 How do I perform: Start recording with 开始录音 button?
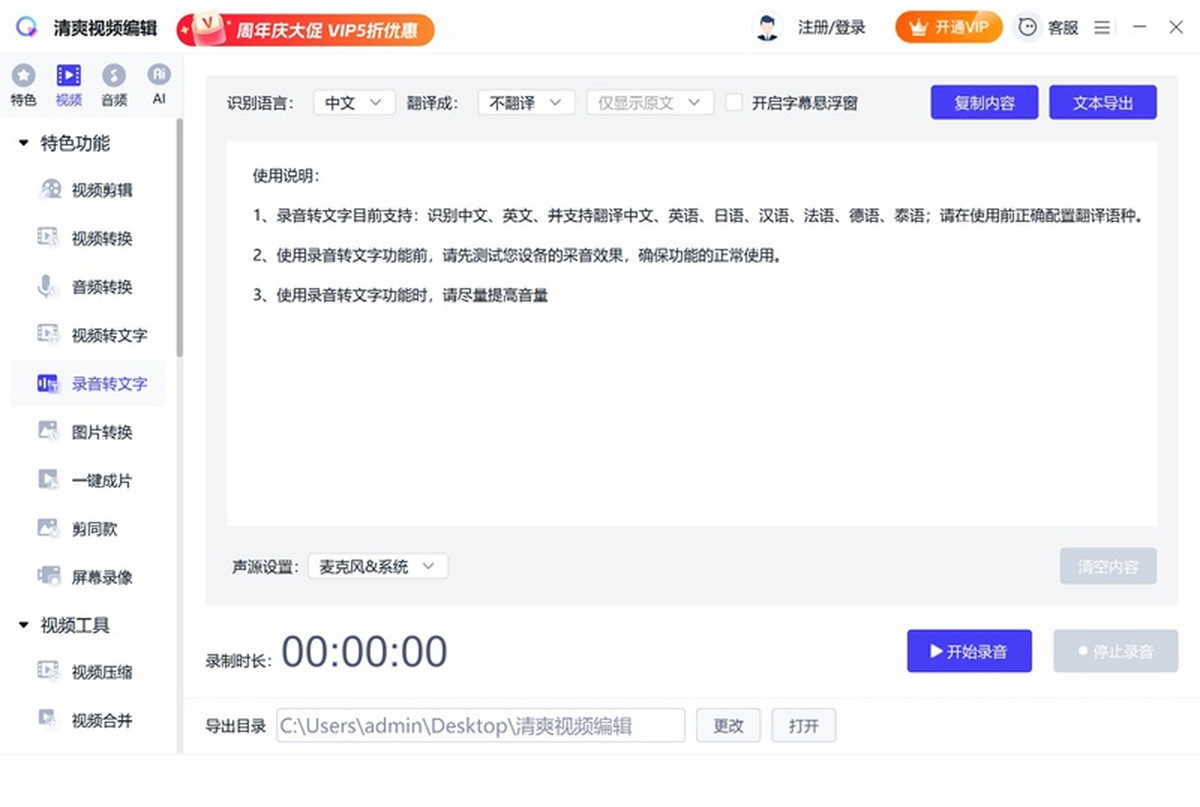pos(969,652)
